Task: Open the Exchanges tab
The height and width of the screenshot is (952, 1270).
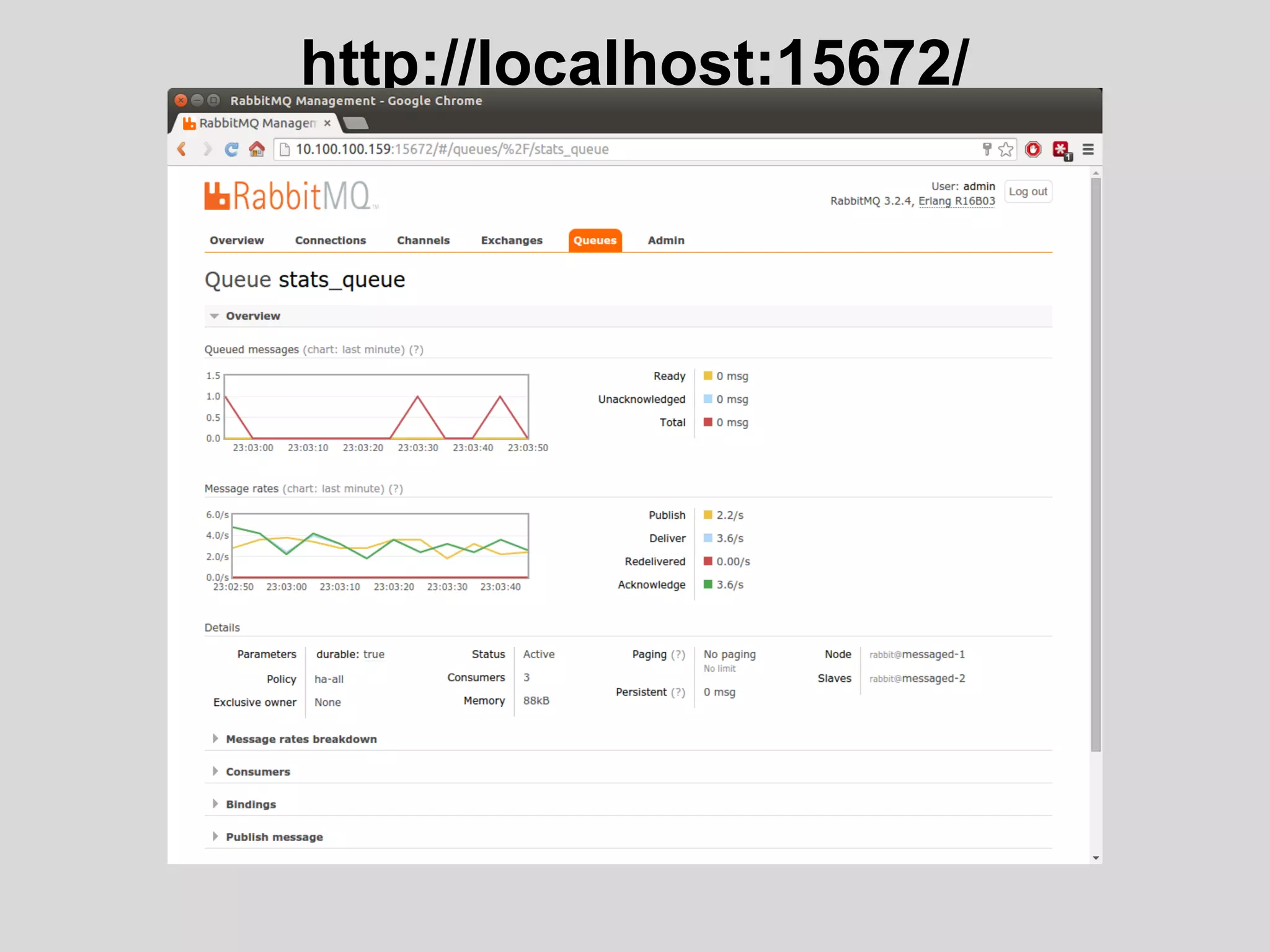Action: pyautogui.click(x=512, y=240)
